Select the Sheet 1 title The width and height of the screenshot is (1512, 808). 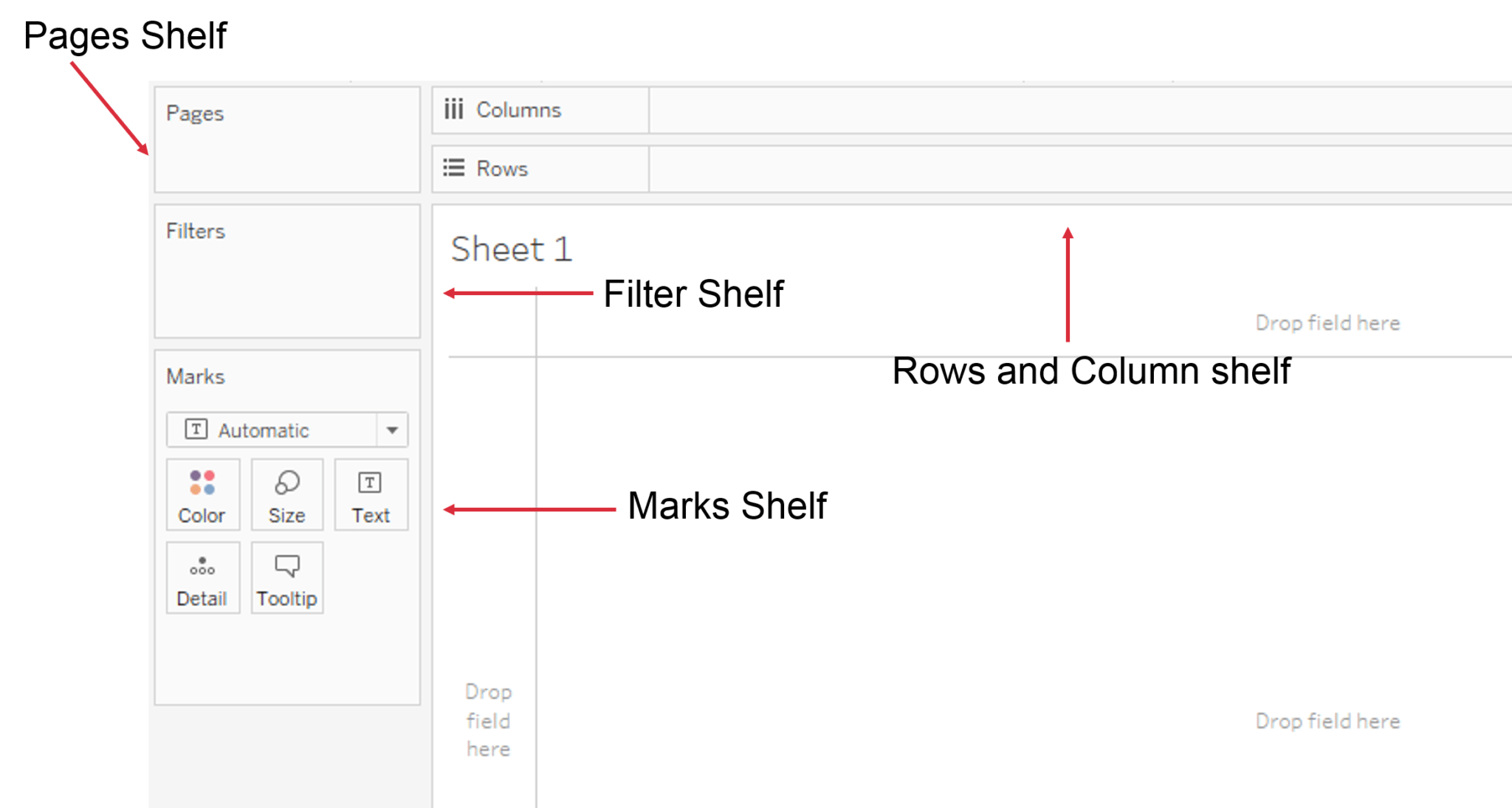pyautogui.click(x=510, y=249)
